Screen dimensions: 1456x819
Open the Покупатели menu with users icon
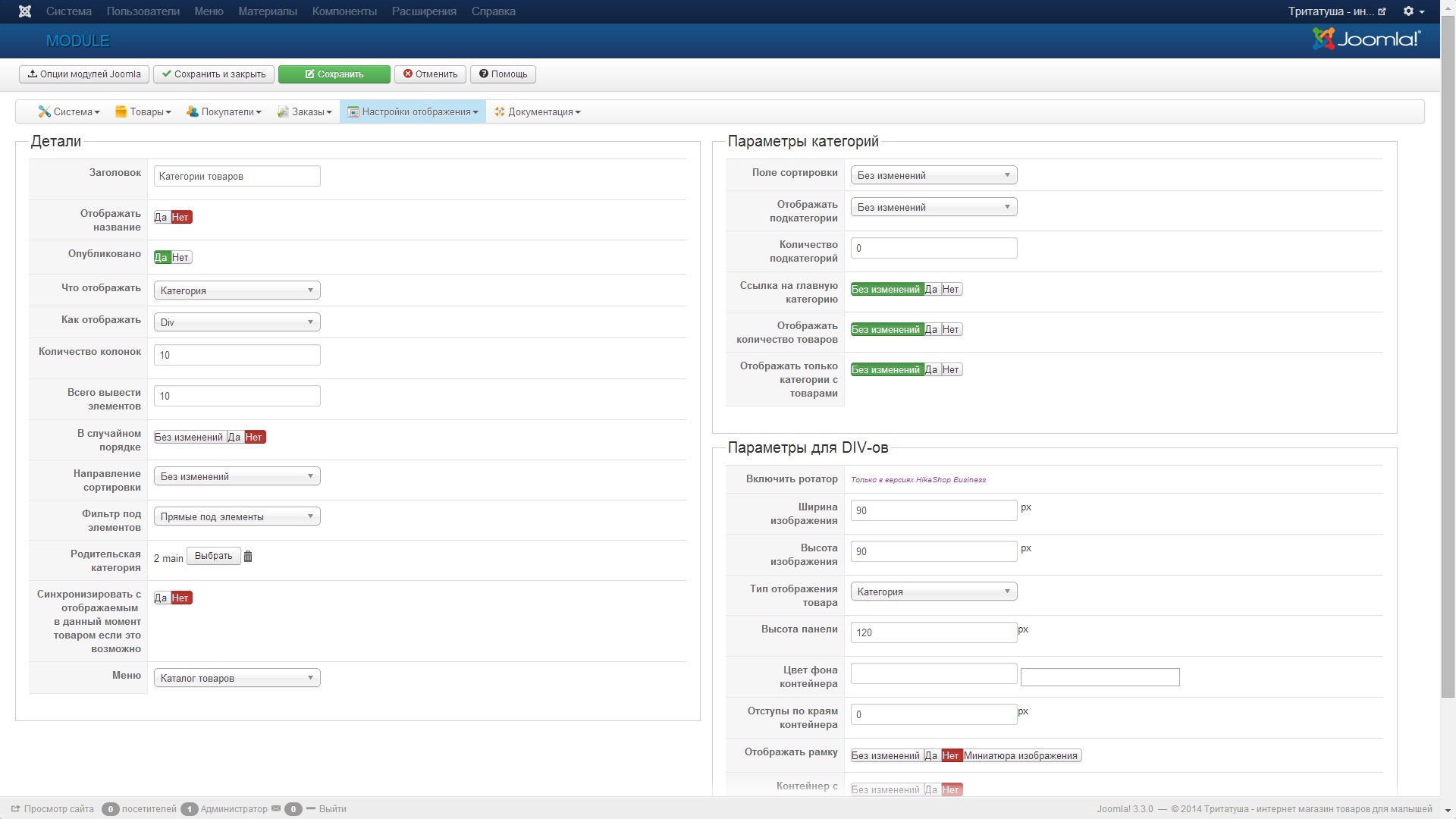click(x=224, y=112)
